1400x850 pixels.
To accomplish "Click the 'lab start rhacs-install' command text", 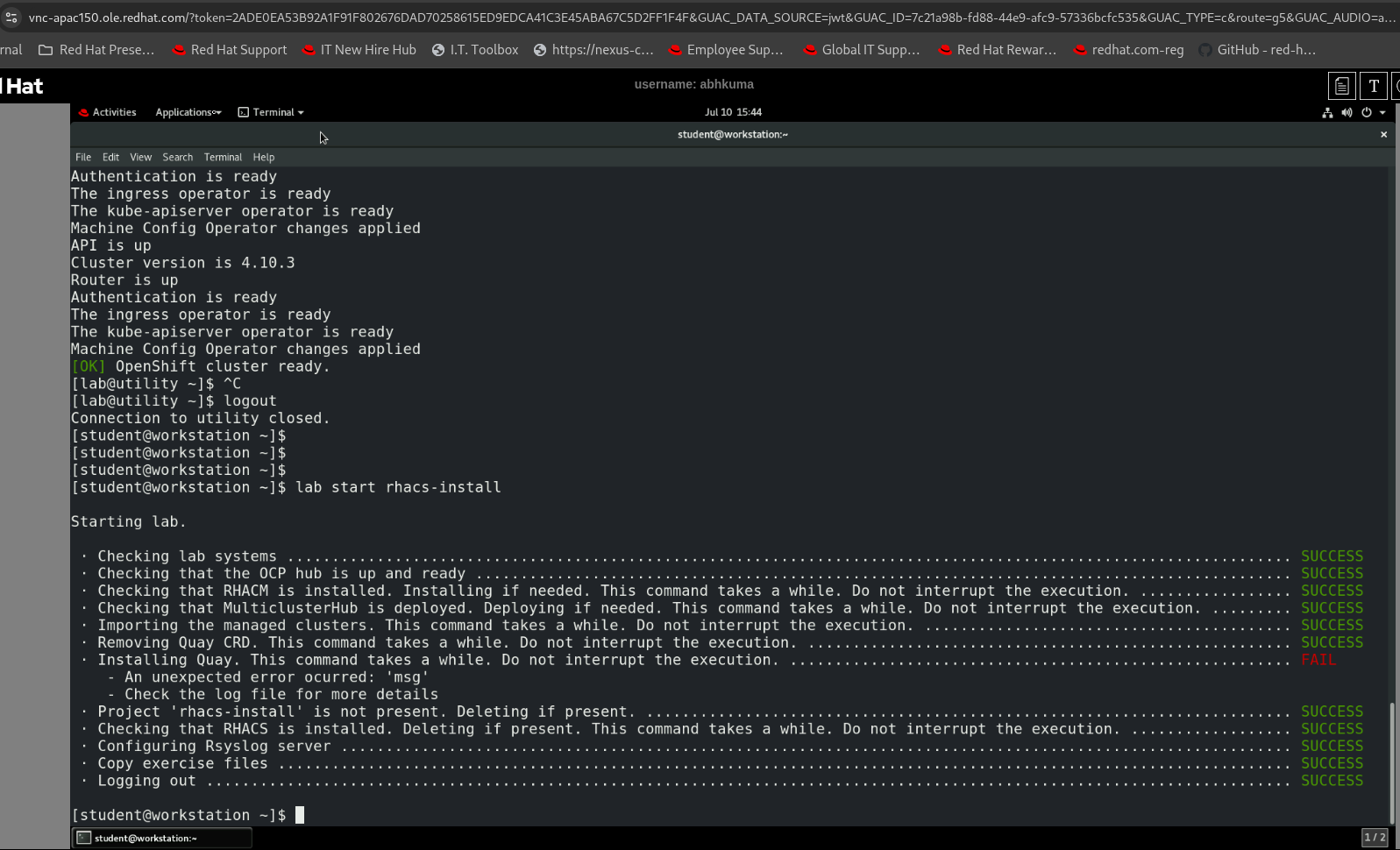I will point(398,487).
